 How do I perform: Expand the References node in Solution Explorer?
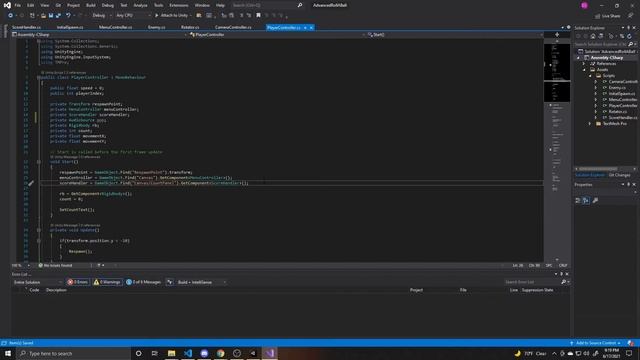click(584, 64)
